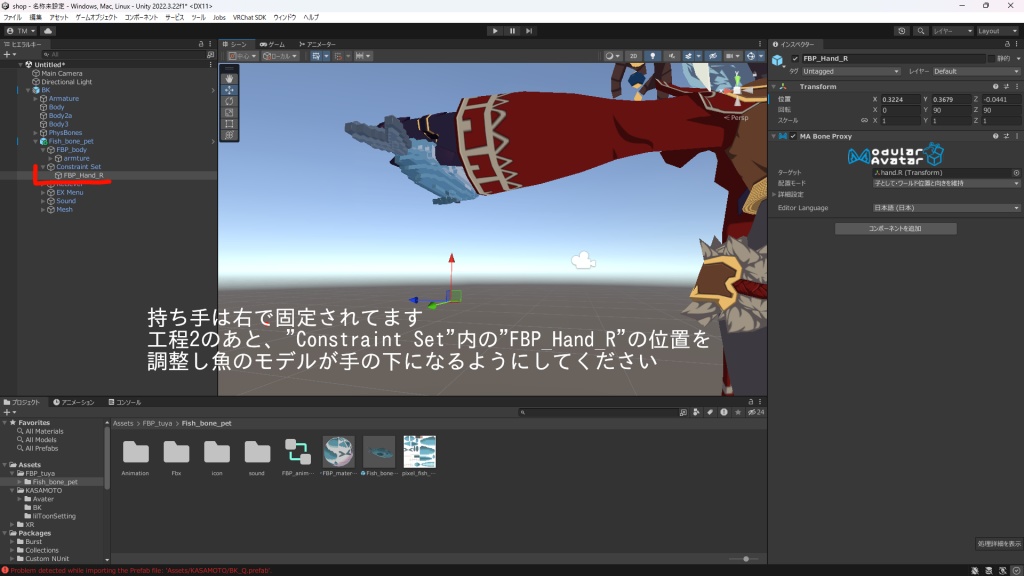Click the scale constraint link icon in Transform
The height and width of the screenshot is (576, 1024).
864,120
